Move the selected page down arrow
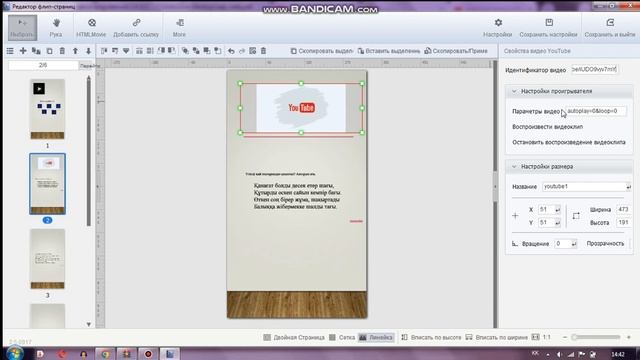640x360 pixels. pyautogui.click(x=89, y=51)
